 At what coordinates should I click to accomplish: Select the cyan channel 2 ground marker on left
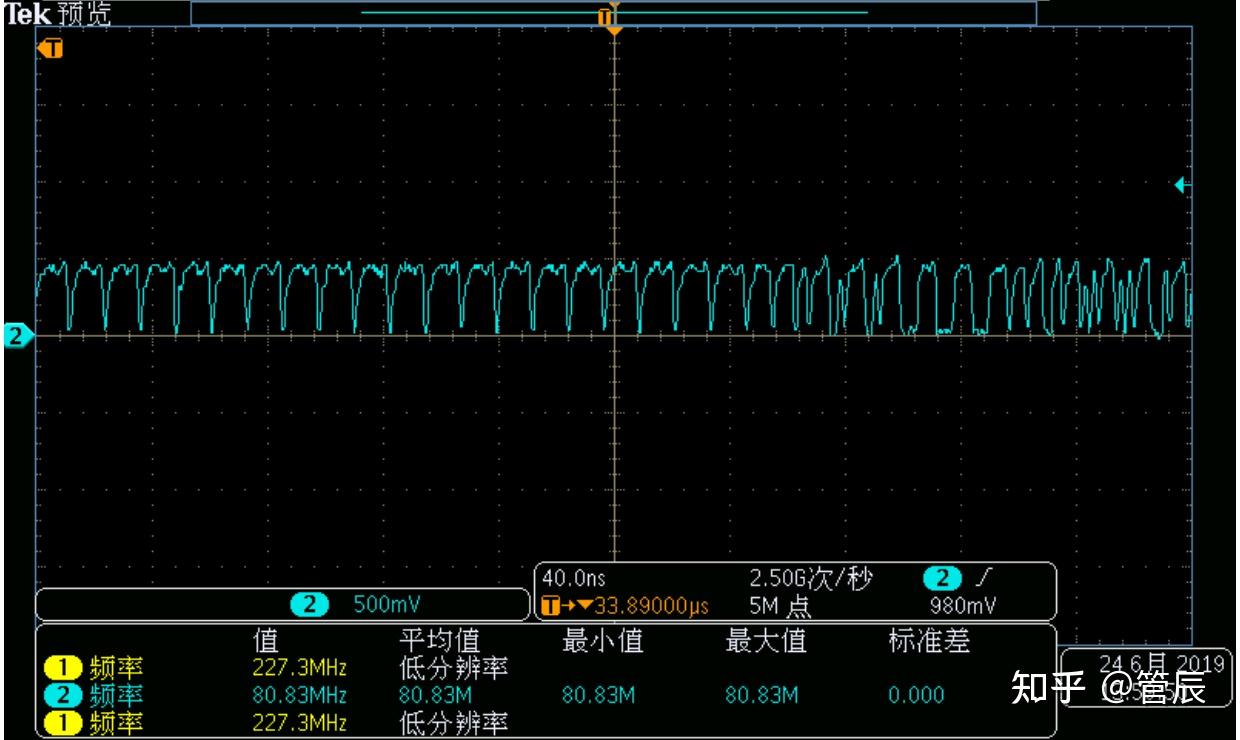point(14,335)
